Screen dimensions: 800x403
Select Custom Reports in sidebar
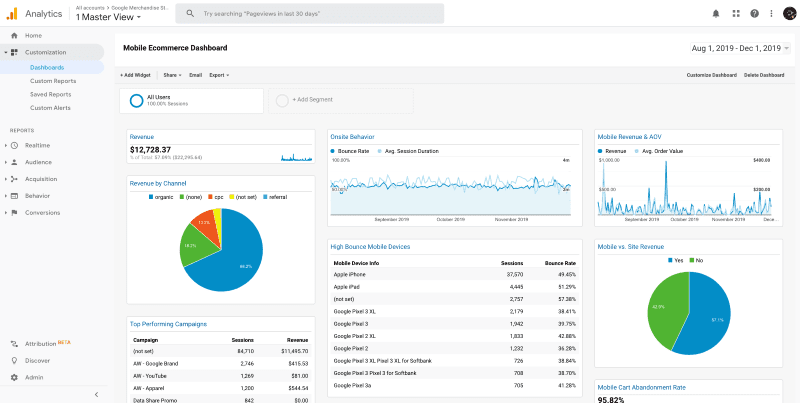52,81
